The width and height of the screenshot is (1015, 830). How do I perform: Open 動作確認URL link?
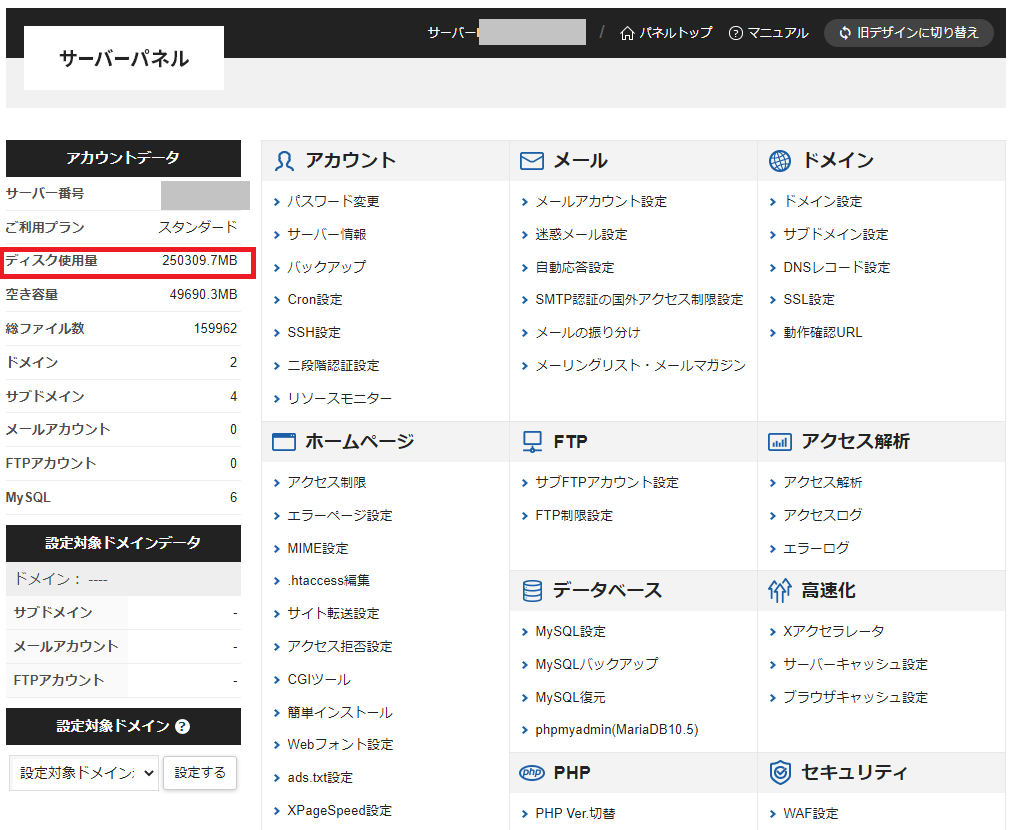click(822, 333)
